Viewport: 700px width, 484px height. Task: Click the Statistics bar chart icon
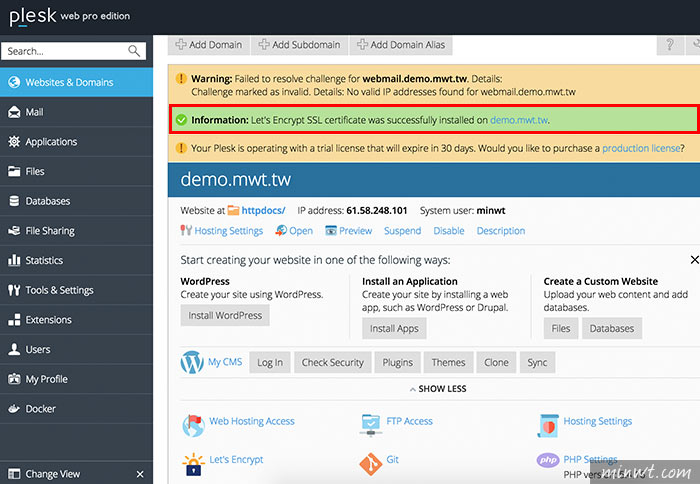pyautogui.click(x=14, y=260)
